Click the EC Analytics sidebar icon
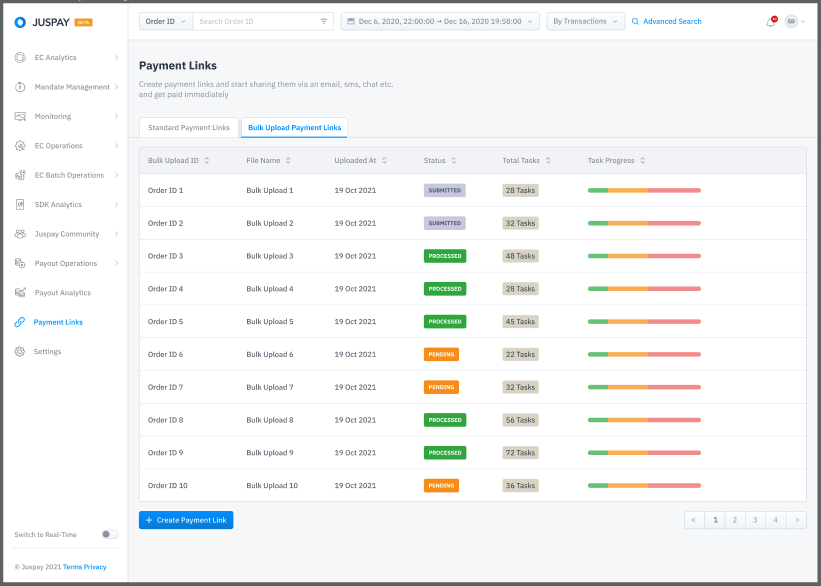821x586 pixels. (20, 58)
